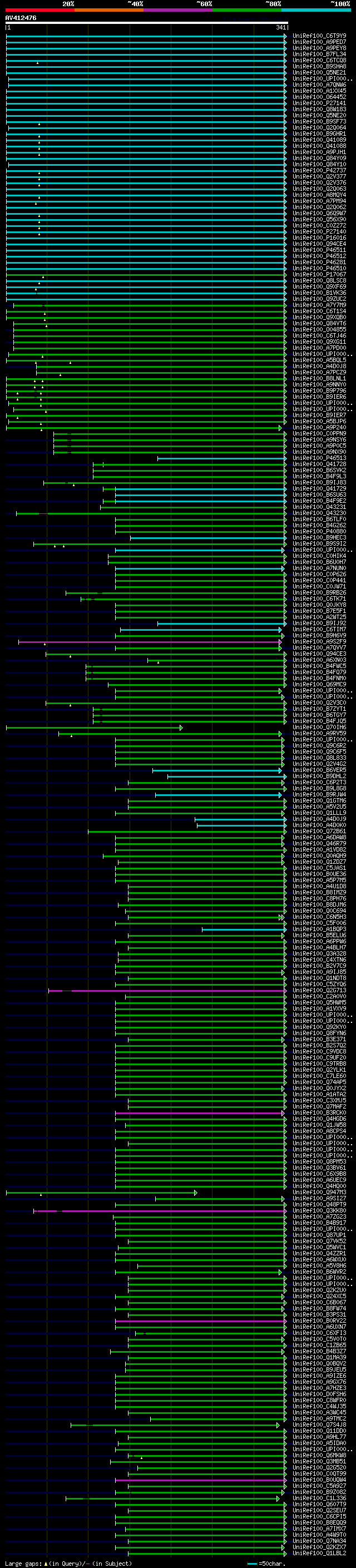Open hit UniRef100_B9RB26

coord(319,592)
